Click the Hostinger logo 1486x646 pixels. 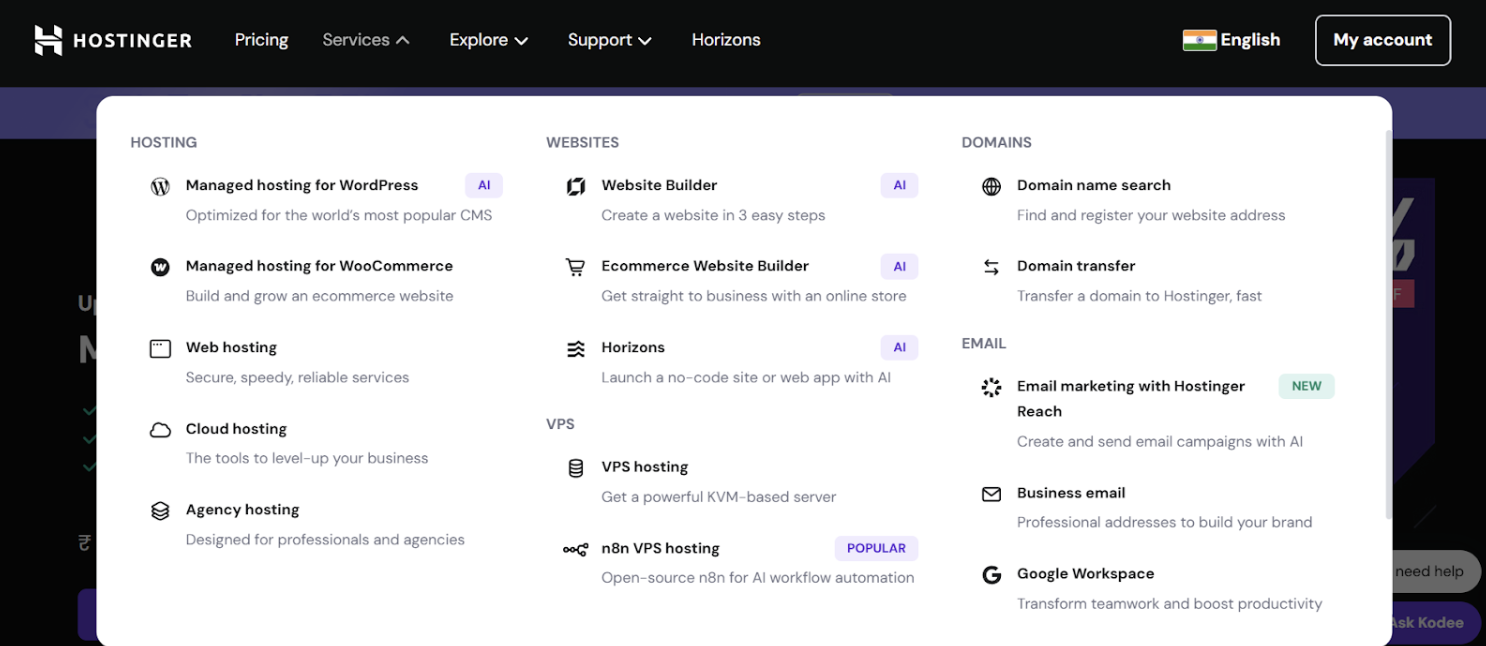pos(112,40)
